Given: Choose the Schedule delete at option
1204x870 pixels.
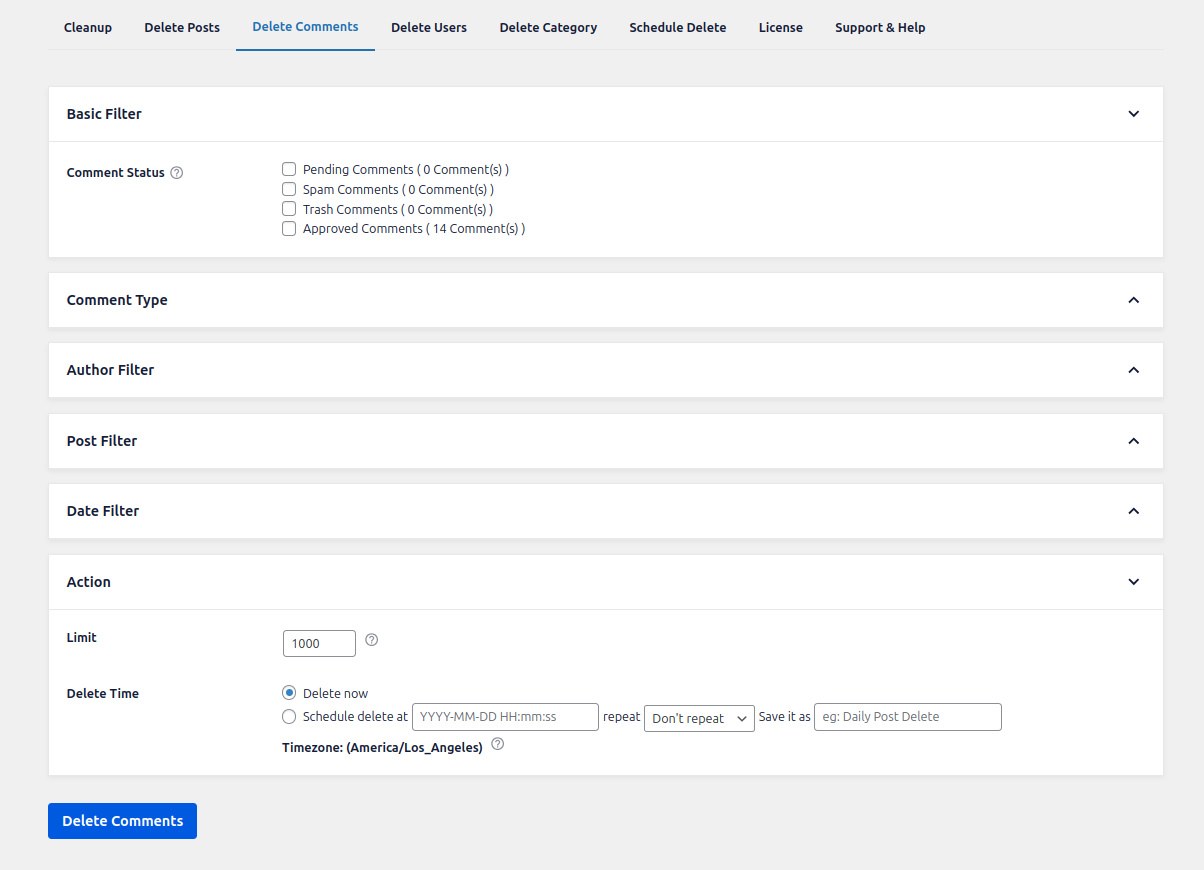Looking at the screenshot, I should 289,716.
